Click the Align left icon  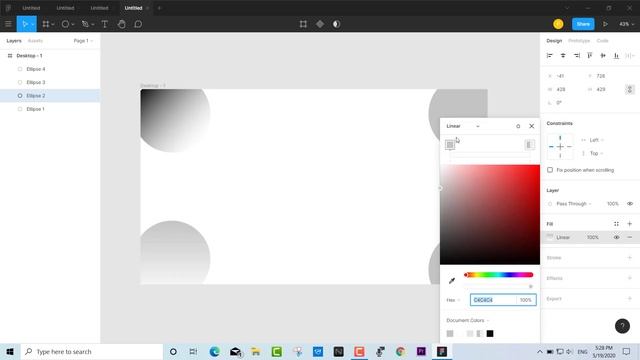tap(549, 56)
